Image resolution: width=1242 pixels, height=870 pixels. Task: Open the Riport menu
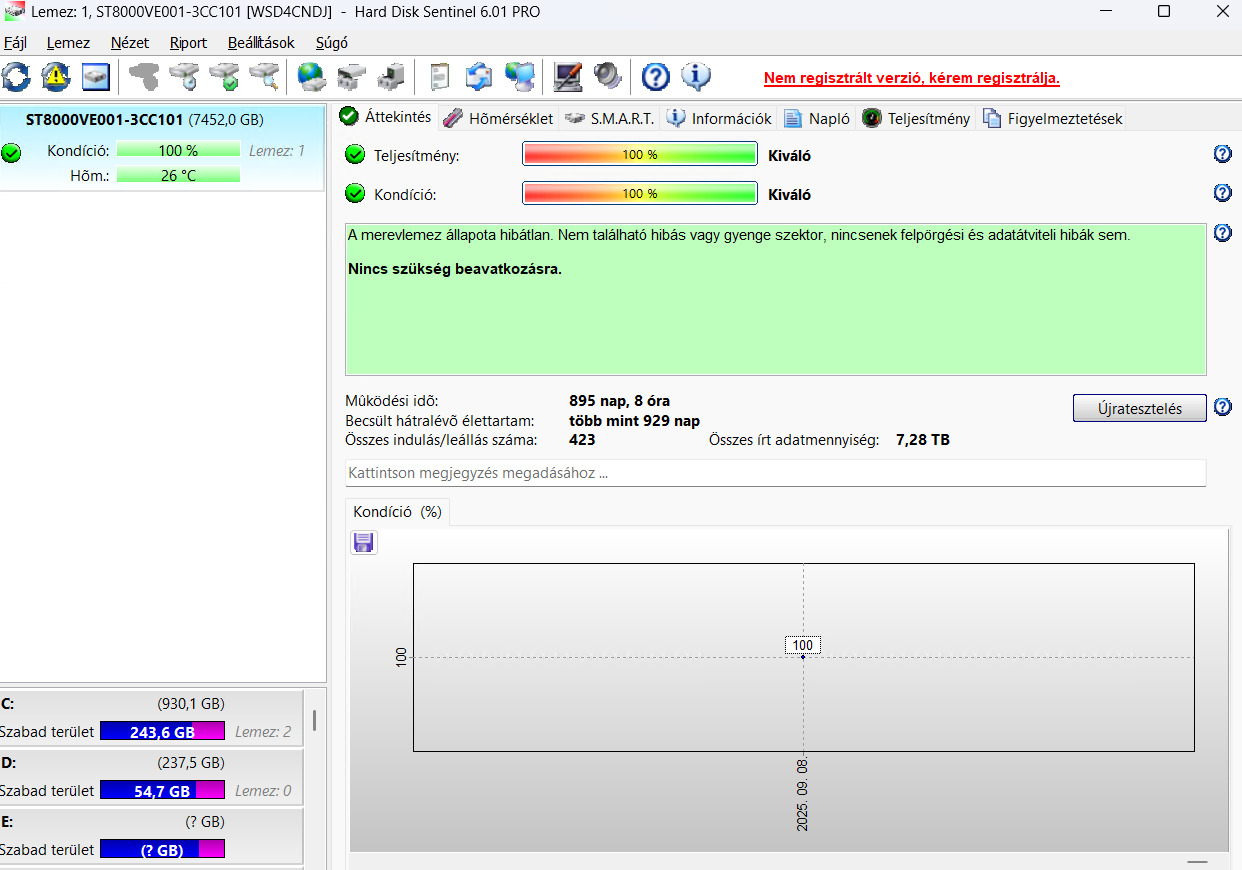(x=188, y=43)
